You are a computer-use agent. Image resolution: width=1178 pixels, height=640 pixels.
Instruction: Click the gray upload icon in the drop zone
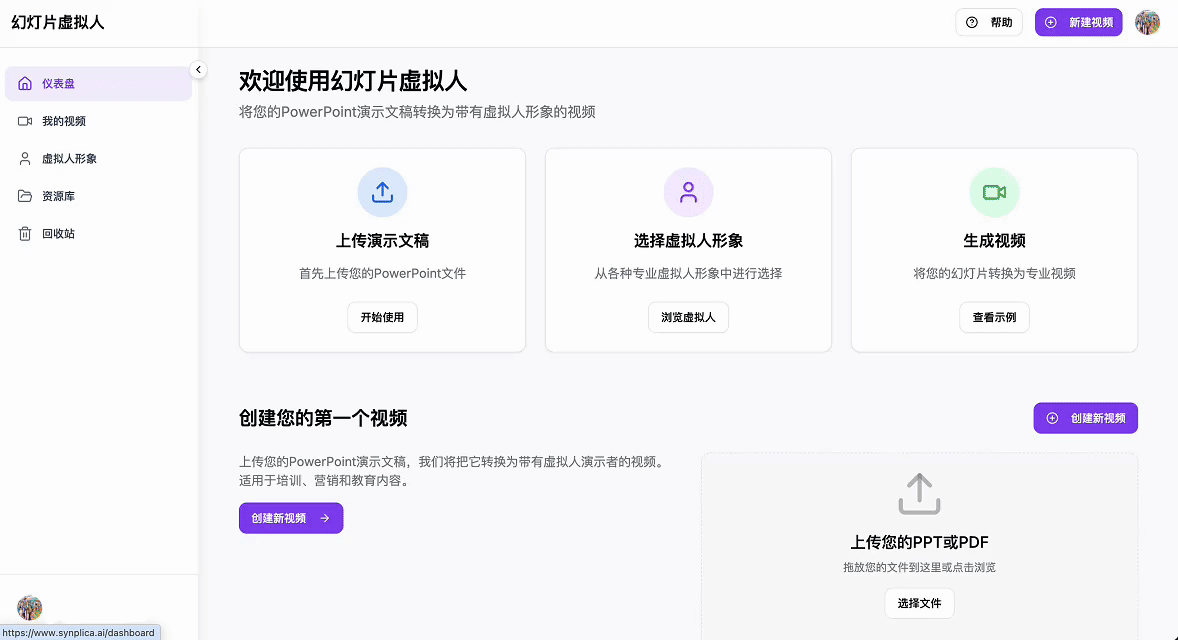click(x=919, y=494)
